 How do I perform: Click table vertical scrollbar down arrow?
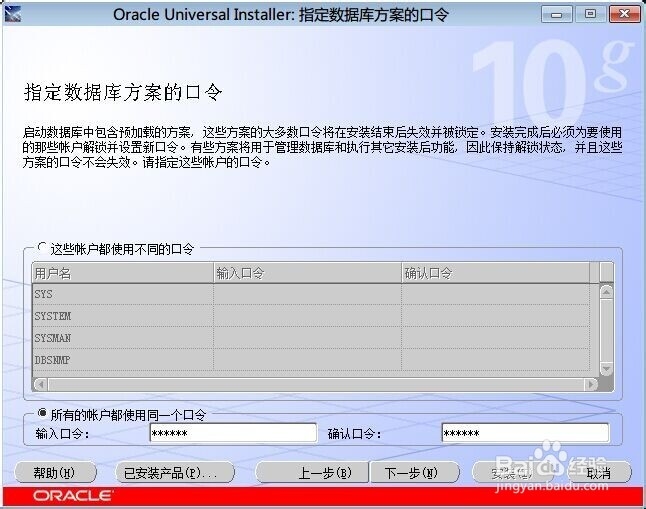[606, 368]
